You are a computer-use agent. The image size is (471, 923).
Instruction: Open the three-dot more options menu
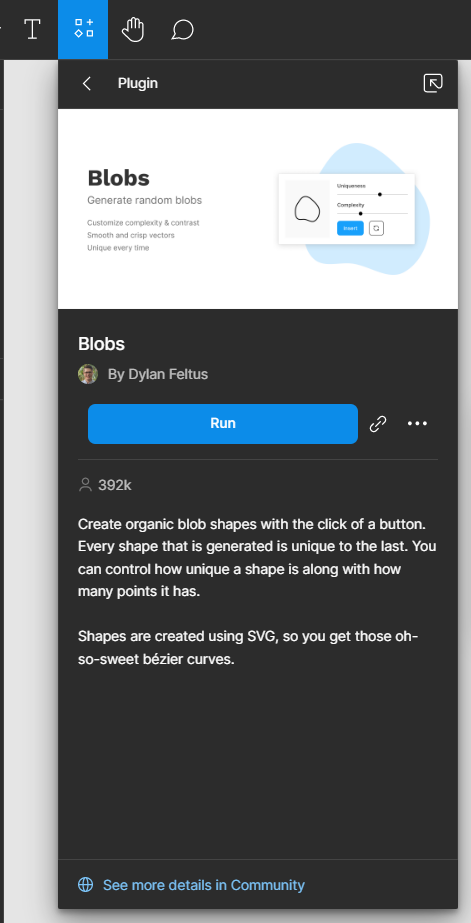tap(417, 423)
